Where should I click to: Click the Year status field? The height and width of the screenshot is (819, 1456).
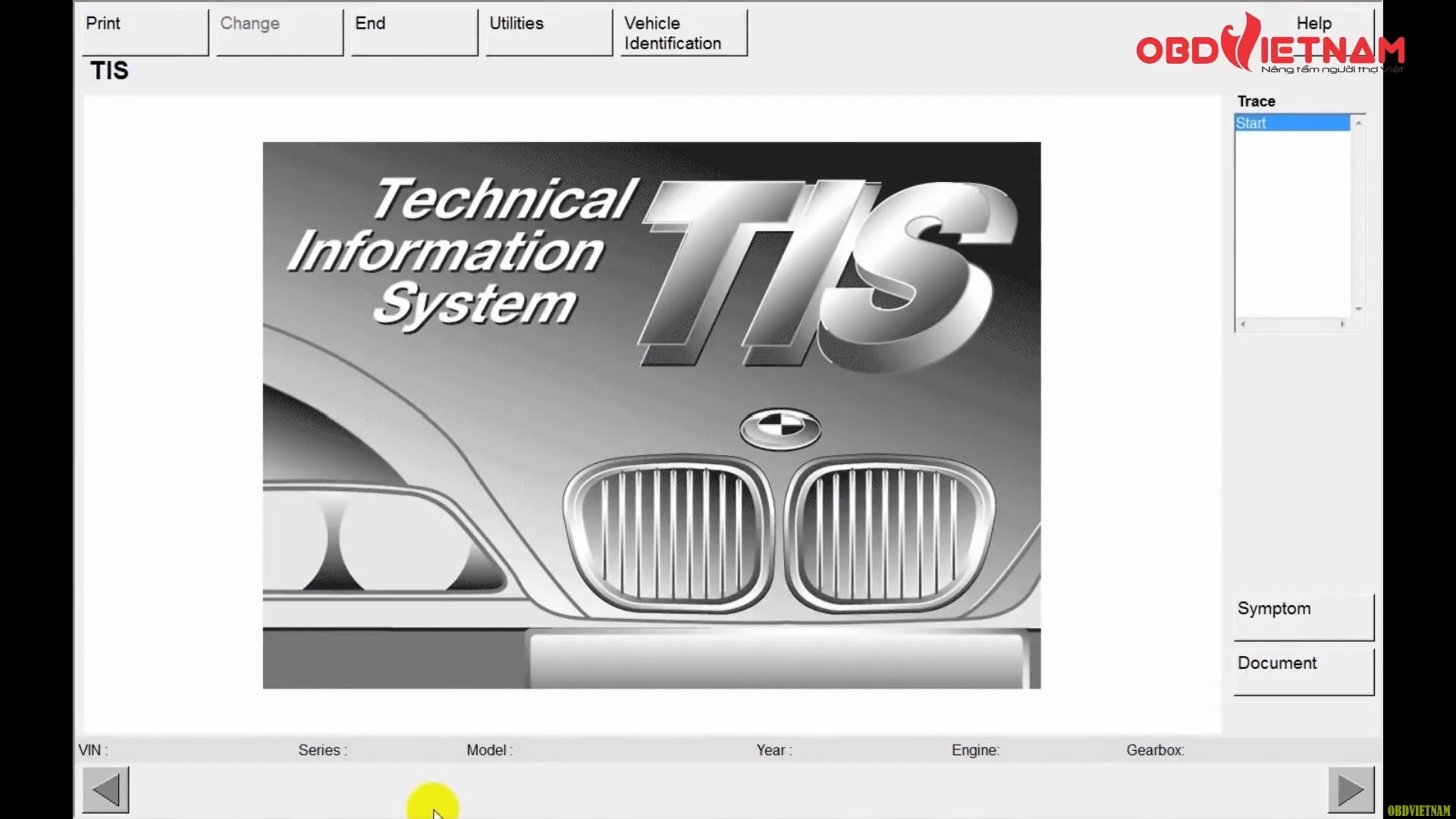773,750
